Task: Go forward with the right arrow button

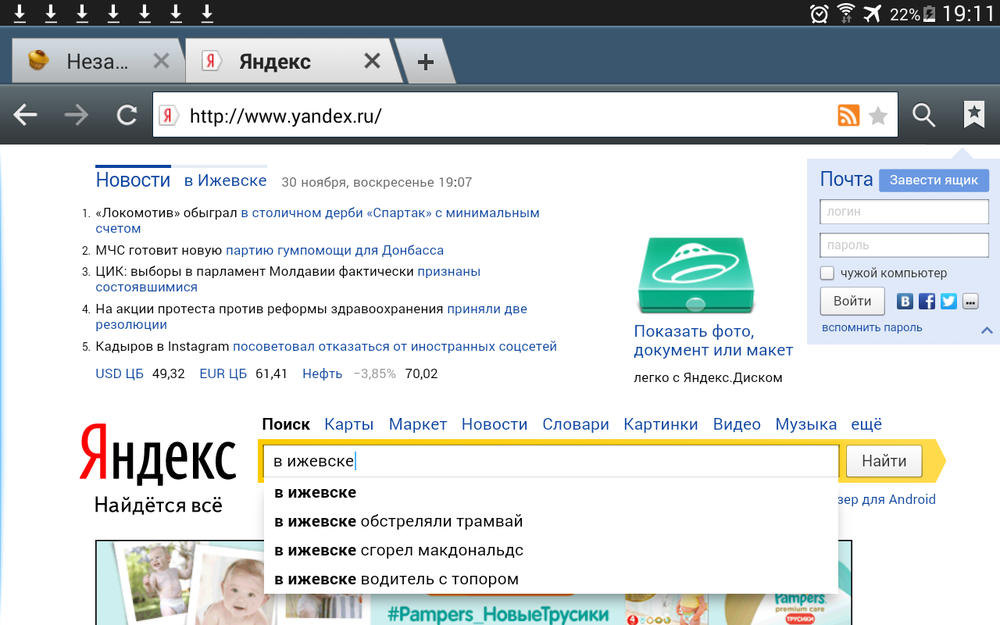Action: [x=77, y=115]
